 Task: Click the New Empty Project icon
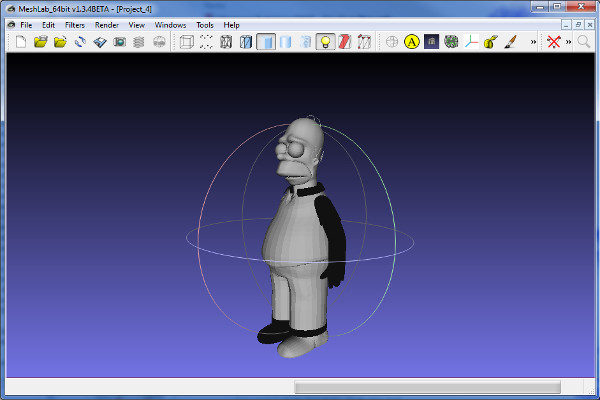point(21,42)
